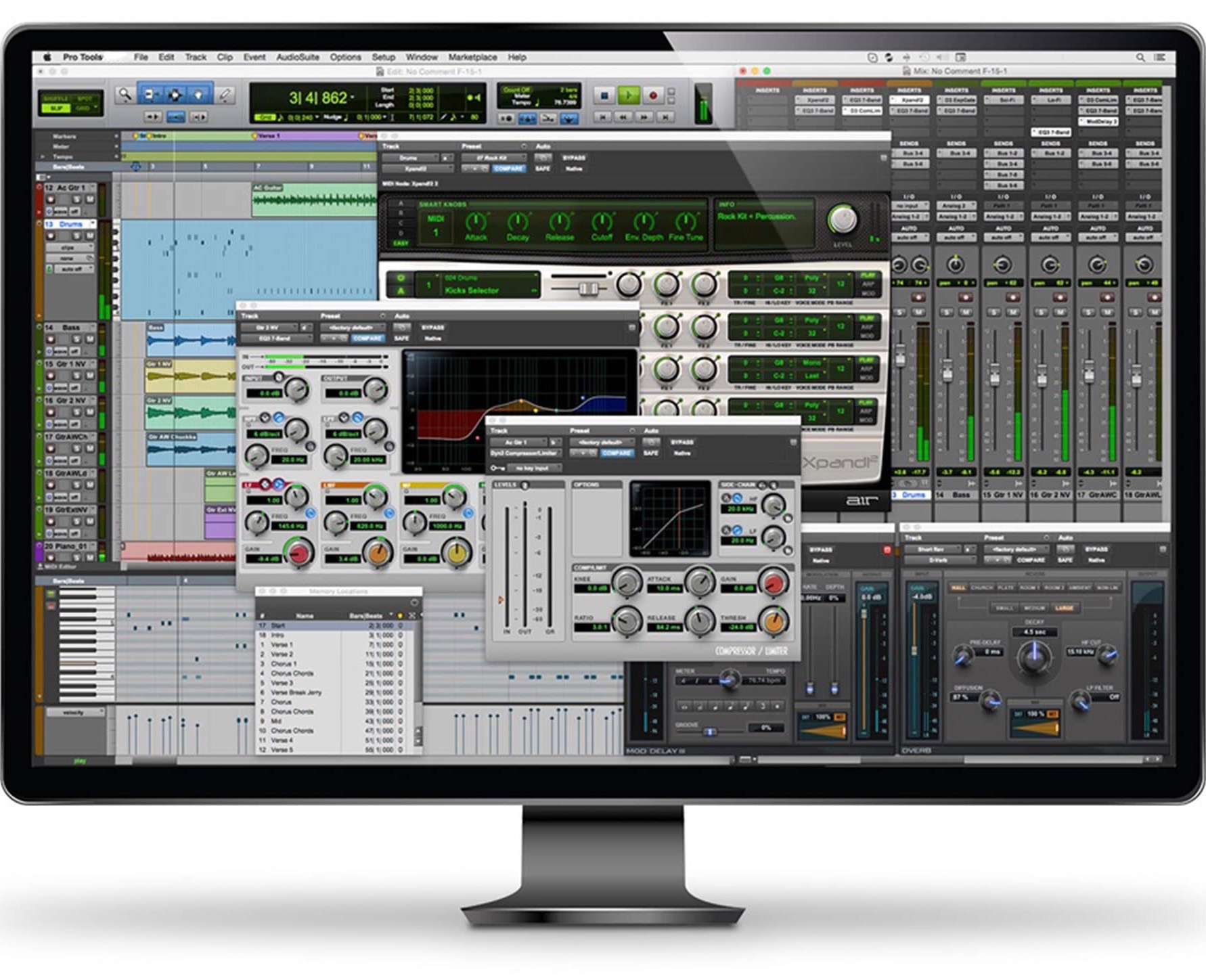
Task: Mute the 15 Gtr 1 NV track
Action: tap(89, 376)
